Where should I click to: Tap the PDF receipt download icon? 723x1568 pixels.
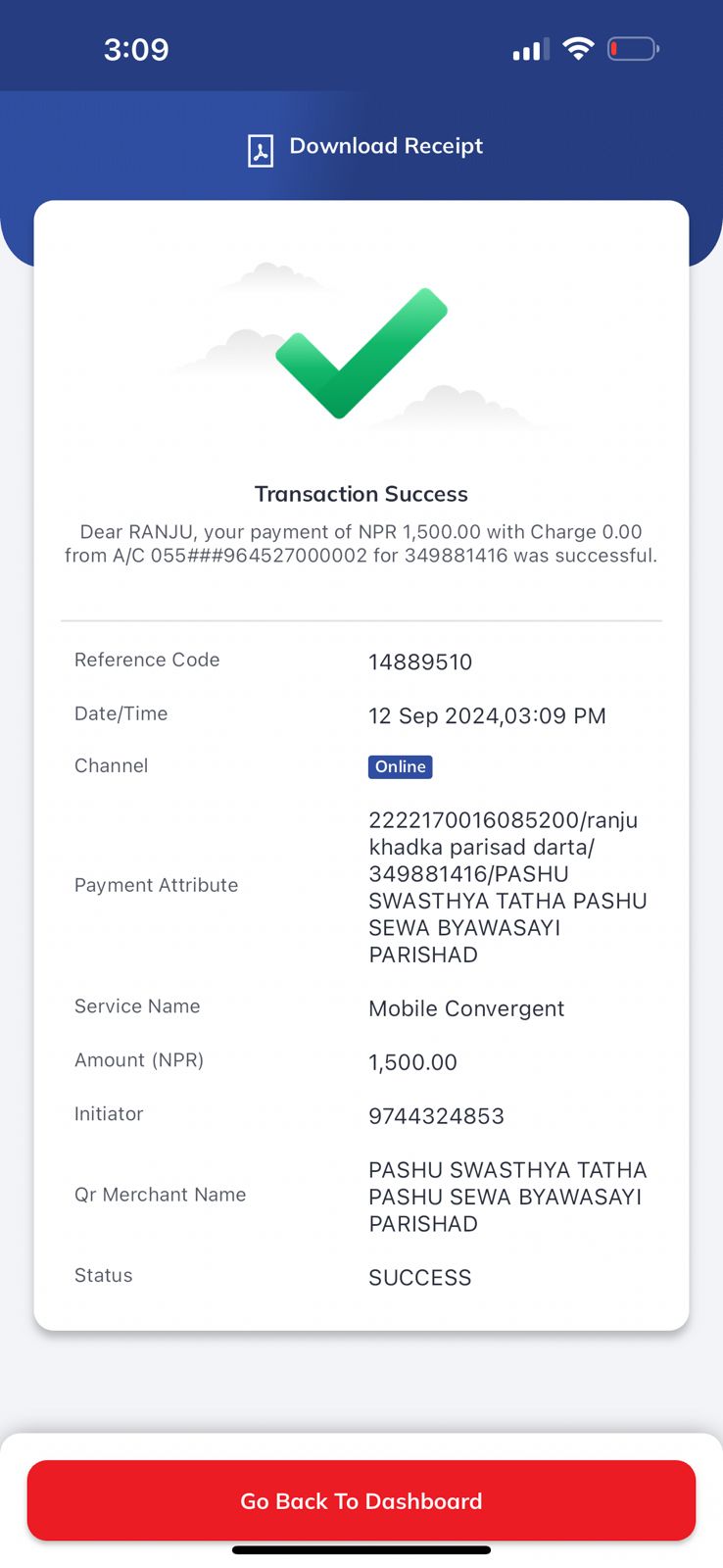pos(260,151)
